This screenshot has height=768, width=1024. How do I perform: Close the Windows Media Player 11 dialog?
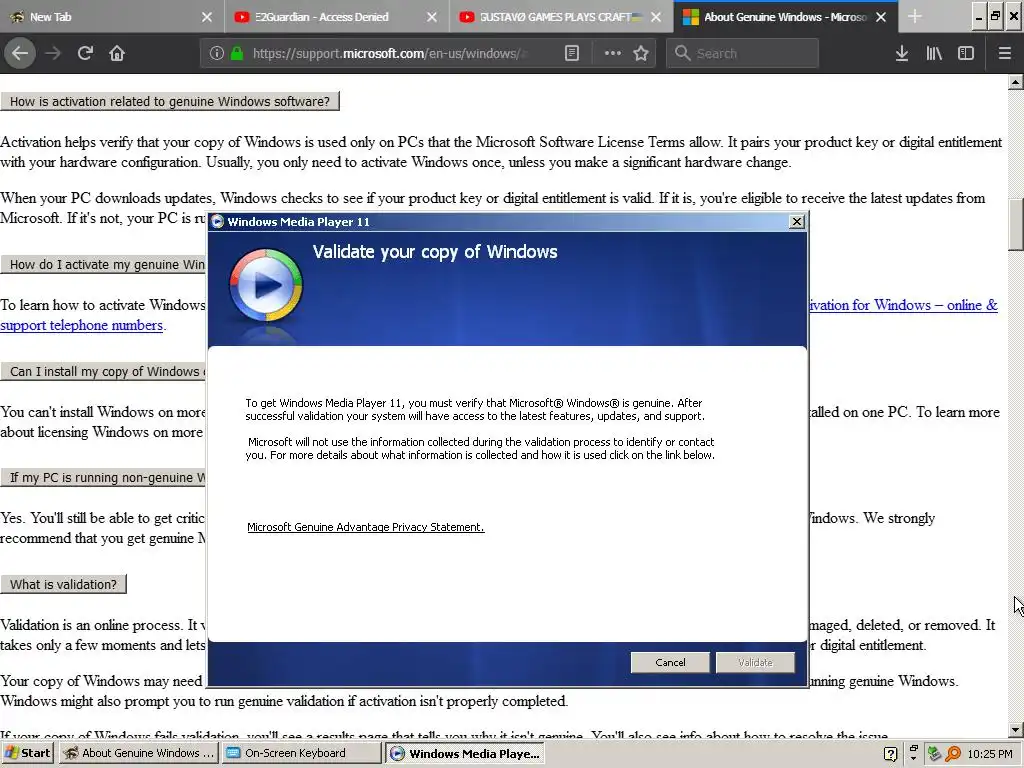(x=797, y=222)
